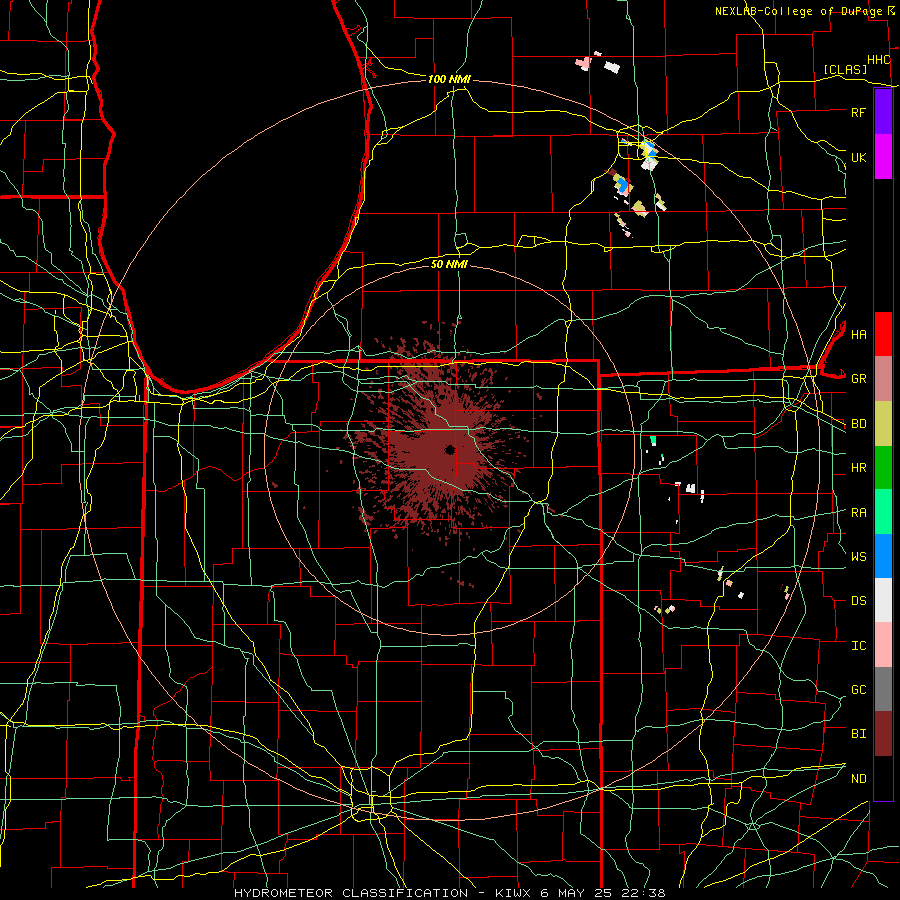The width and height of the screenshot is (900, 900).
Task: Click the 'RF' legend label
Action: coord(858,112)
